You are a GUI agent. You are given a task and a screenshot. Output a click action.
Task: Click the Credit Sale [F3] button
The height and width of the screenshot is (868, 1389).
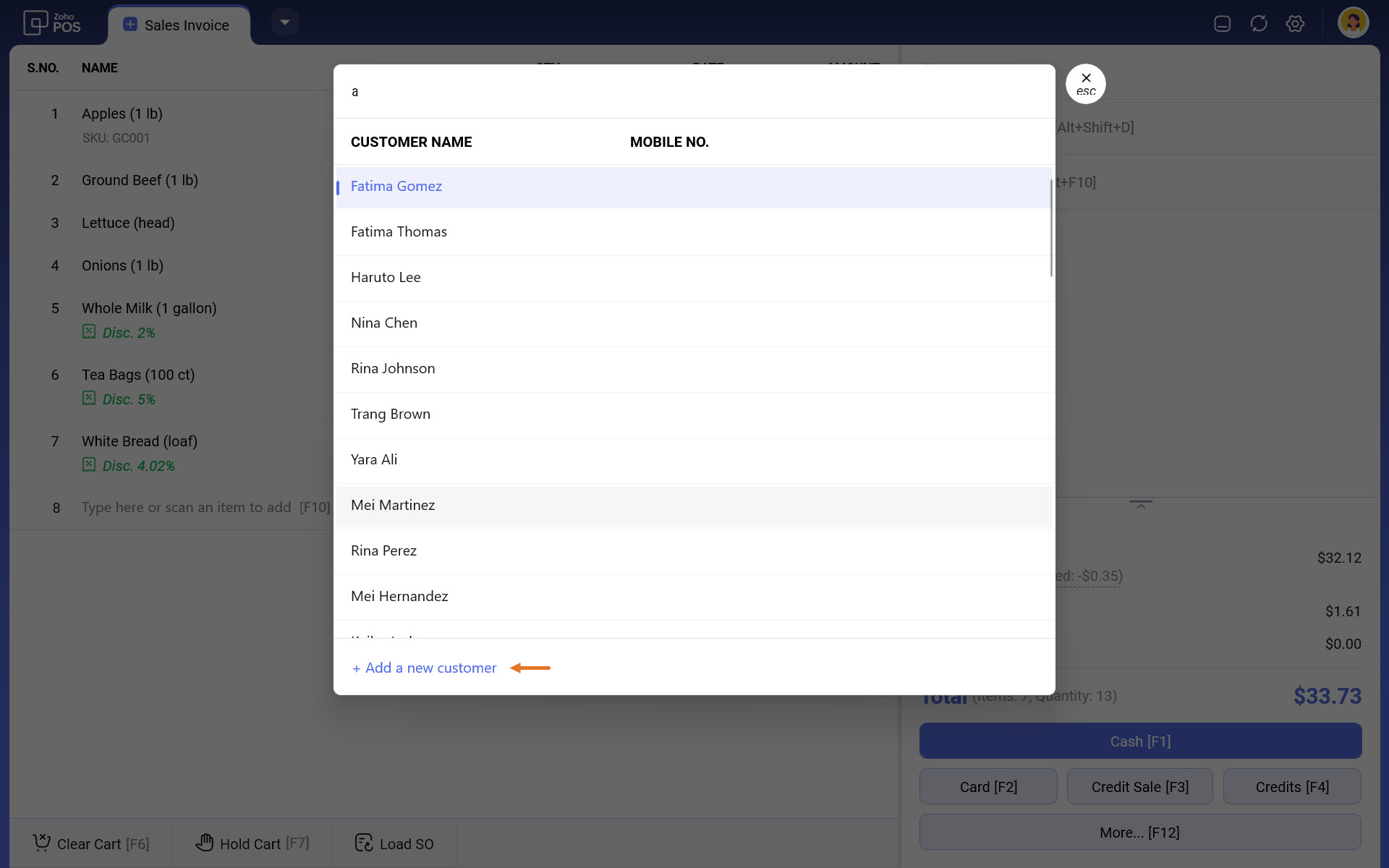click(1139, 787)
